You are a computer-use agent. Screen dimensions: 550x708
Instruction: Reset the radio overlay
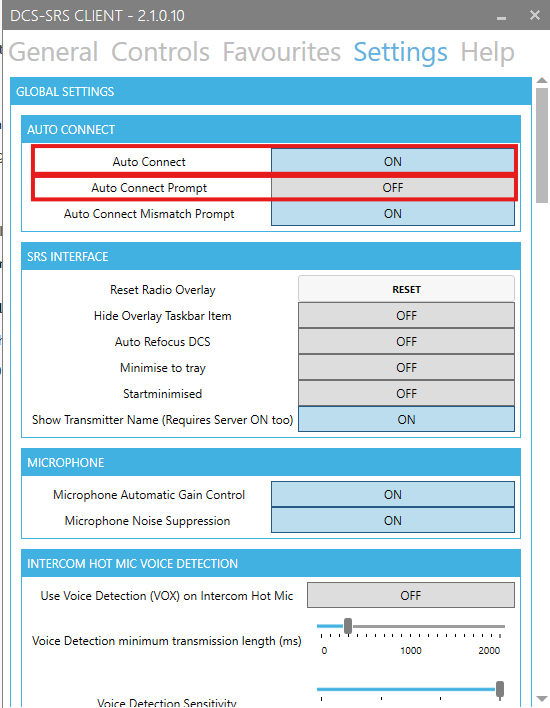tap(406, 289)
